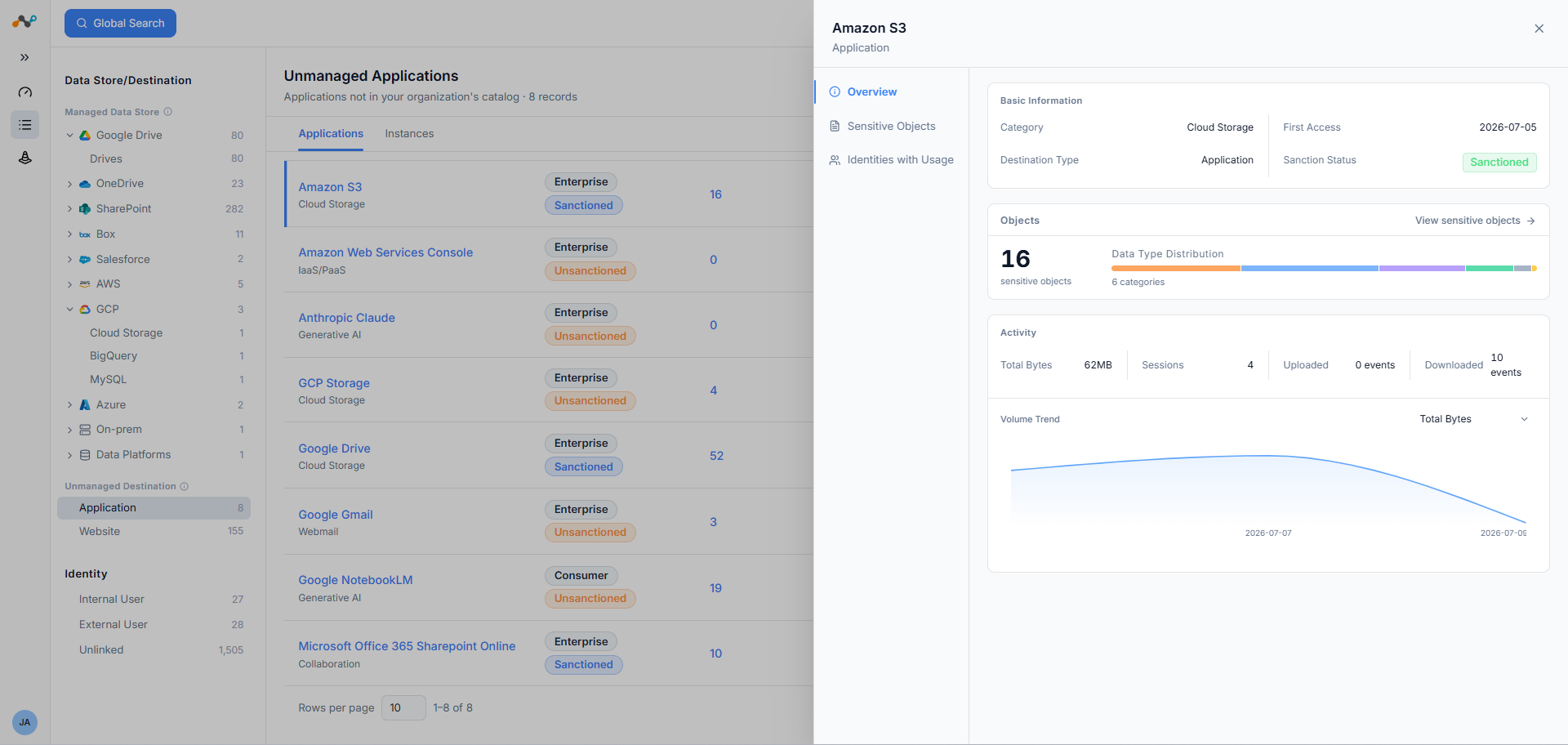Click View sensitive objects link

[x=1475, y=221]
